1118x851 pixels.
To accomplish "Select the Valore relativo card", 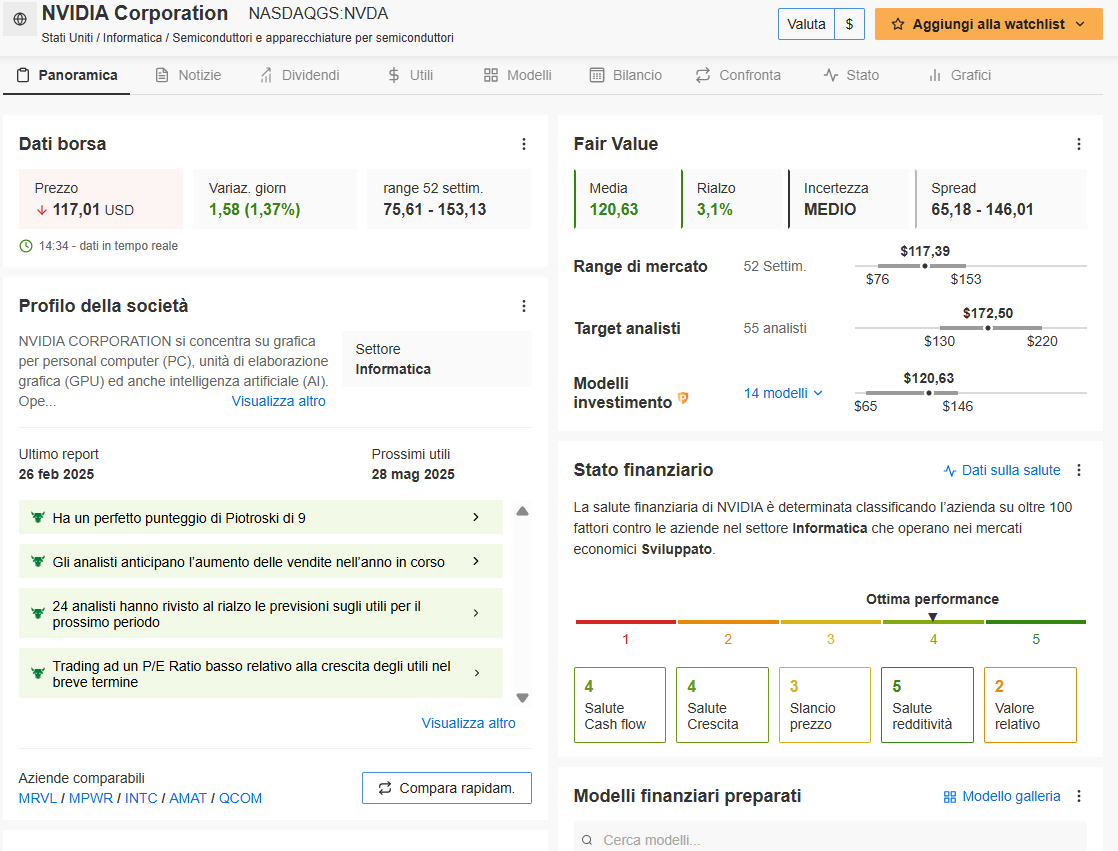I will [1030, 705].
